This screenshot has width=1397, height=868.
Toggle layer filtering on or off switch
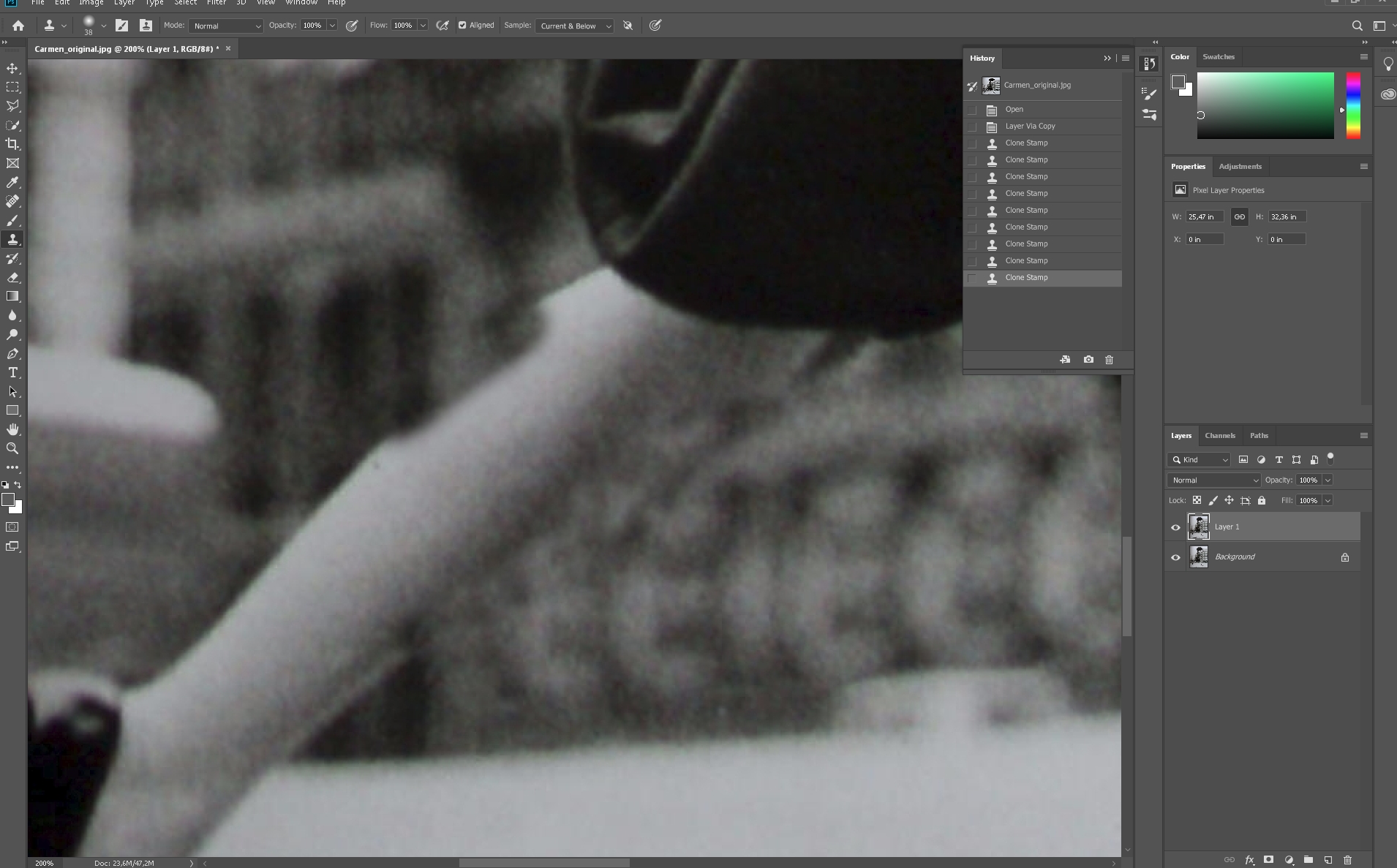(1330, 458)
